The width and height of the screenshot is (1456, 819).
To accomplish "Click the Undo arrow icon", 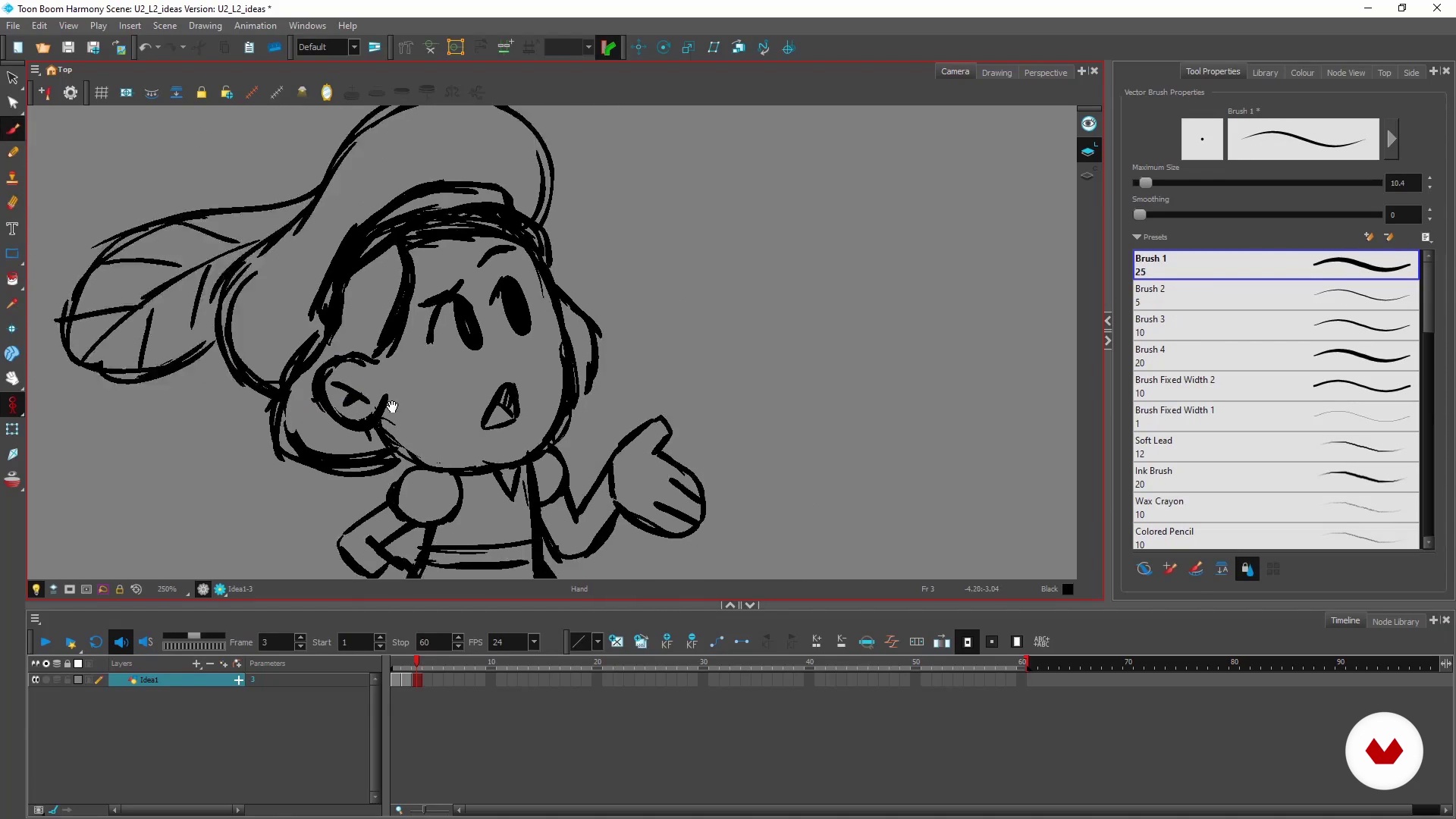I will 145,47.
